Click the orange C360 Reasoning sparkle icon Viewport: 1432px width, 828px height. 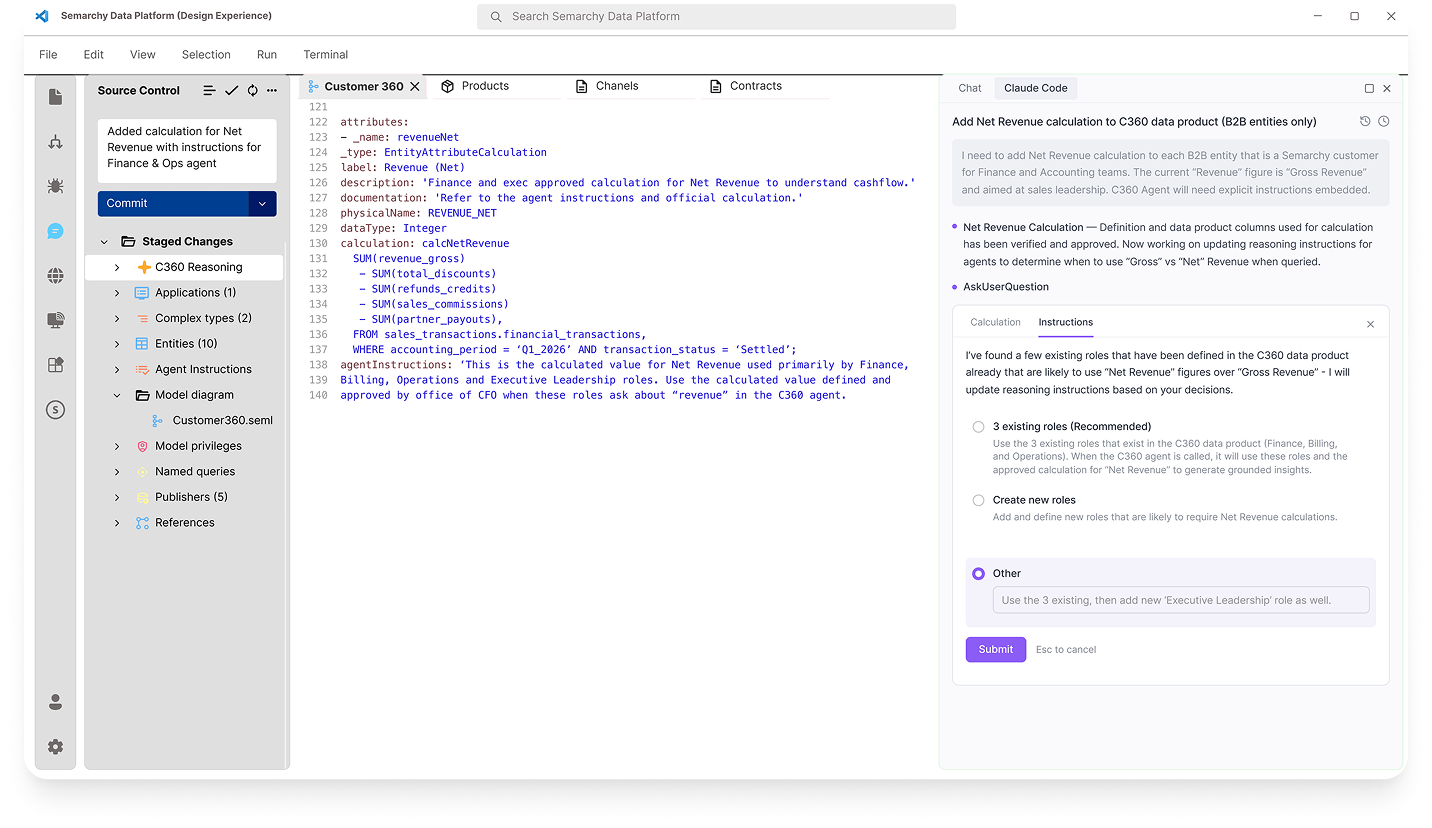click(144, 267)
